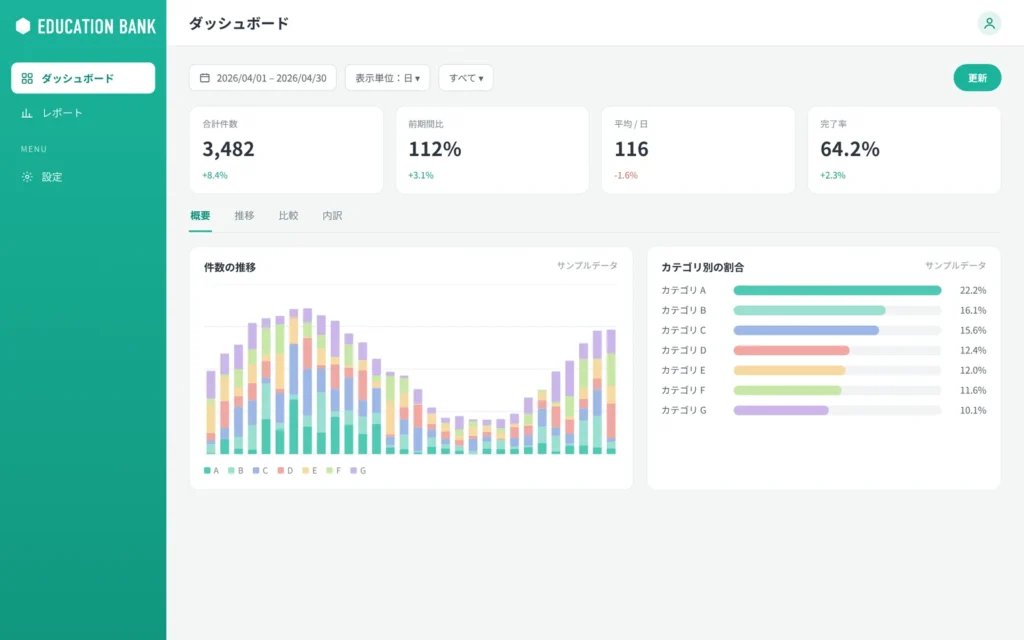Open レポート via its bar chart icon
This screenshot has height=640, width=1024.
click(x=27, y=113)
